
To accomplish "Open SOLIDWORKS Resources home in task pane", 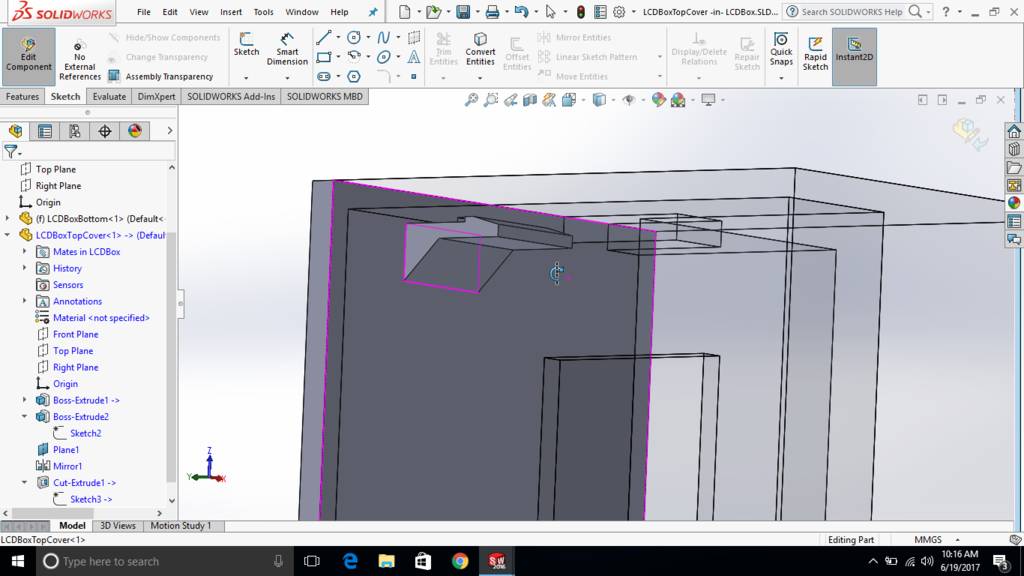I will click(1014, 131).
